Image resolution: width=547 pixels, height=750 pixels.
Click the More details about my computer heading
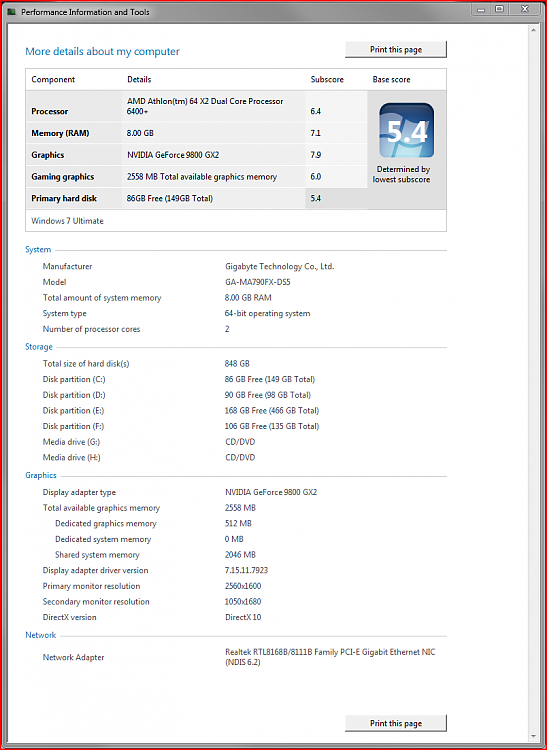pyautogui.click(x=102, y=51)
